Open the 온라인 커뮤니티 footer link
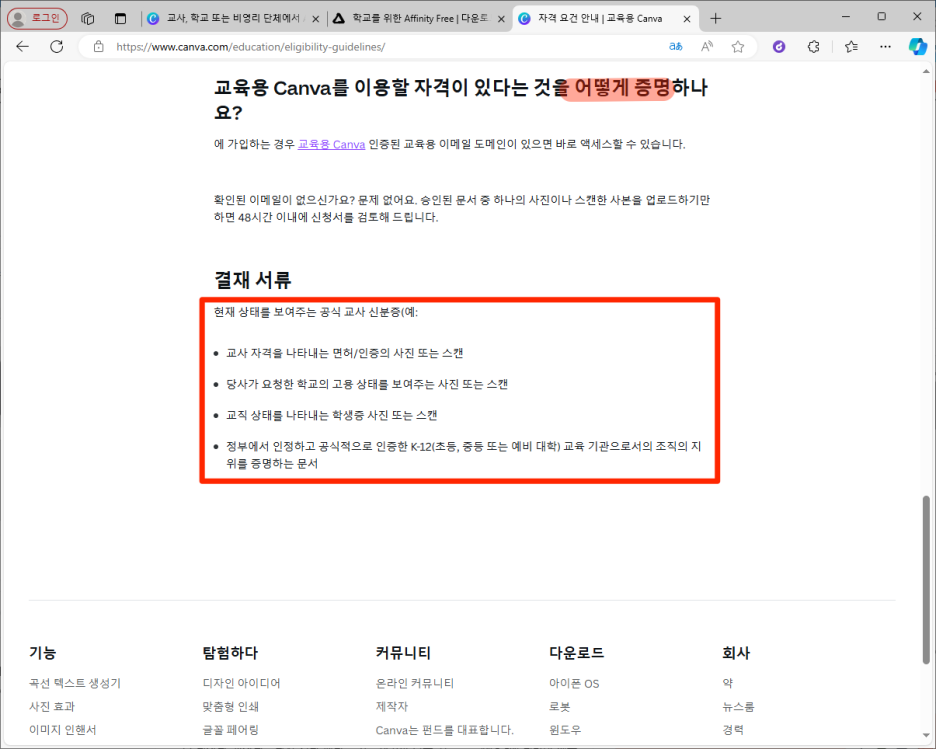Screen dimensions: 936x749 (415, 683)
